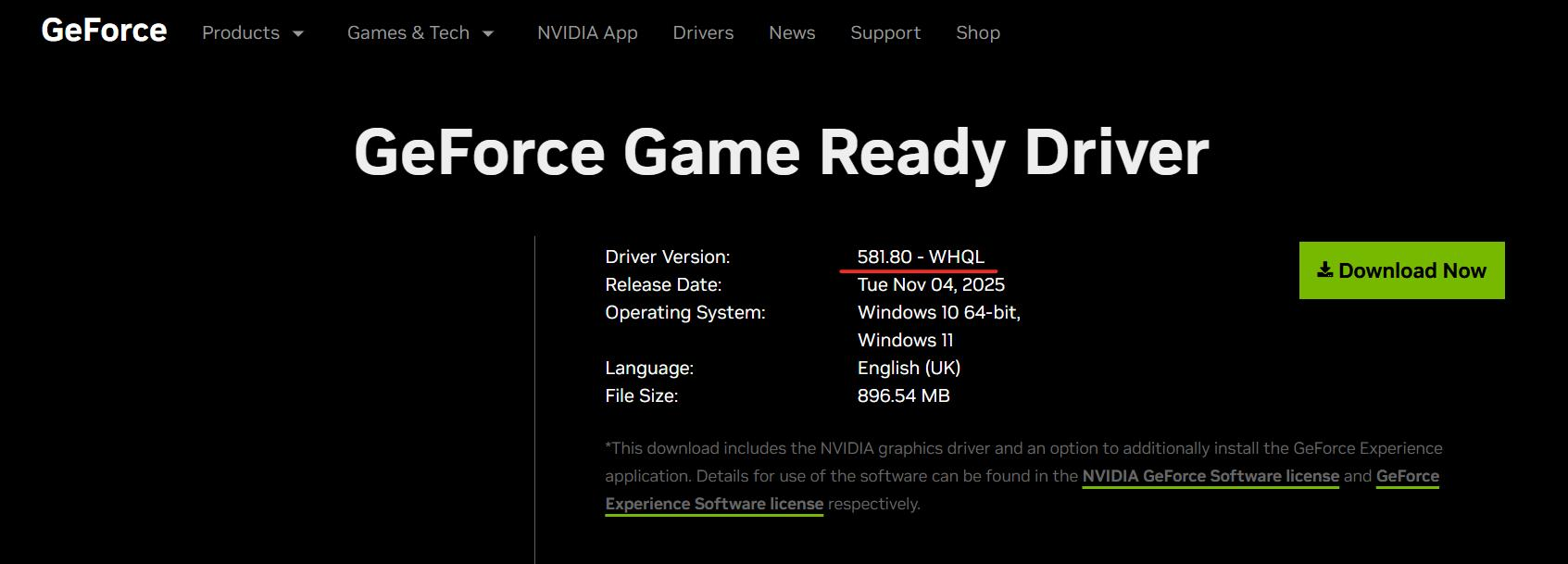Open the Products menu

[x=253, y=32]
